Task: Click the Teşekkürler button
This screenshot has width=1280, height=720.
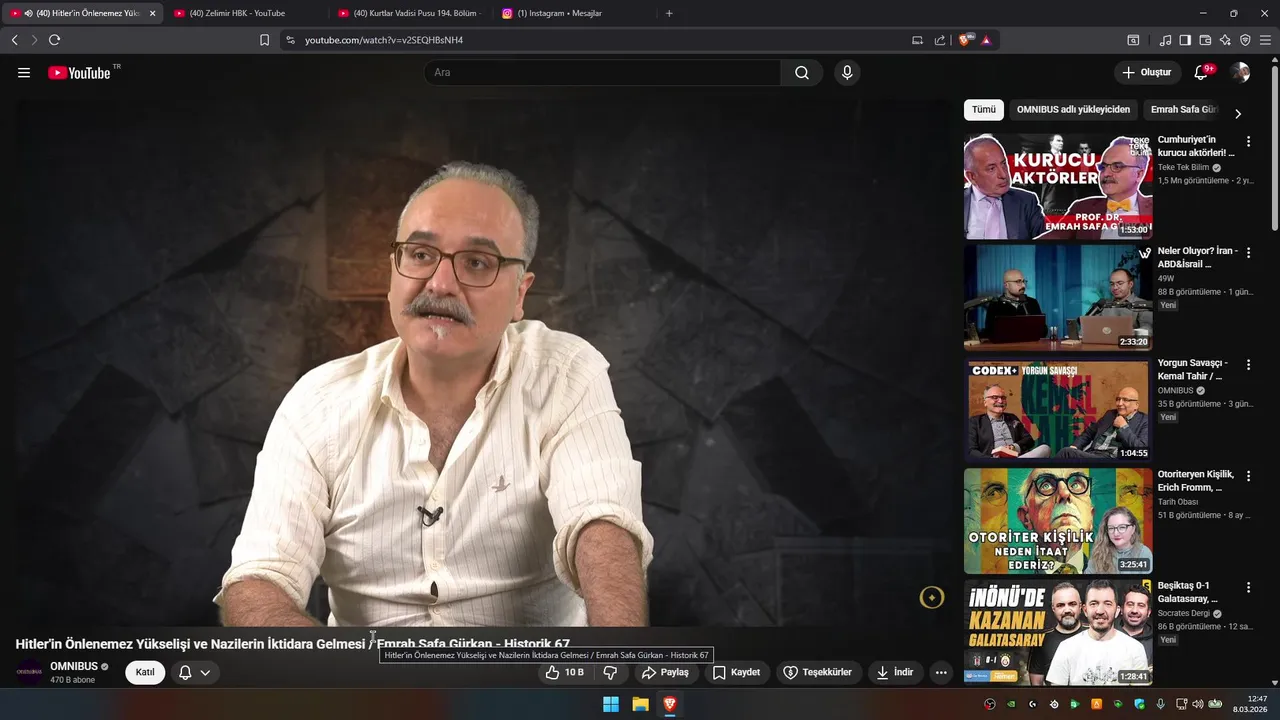Action: (x=818, y=673)
